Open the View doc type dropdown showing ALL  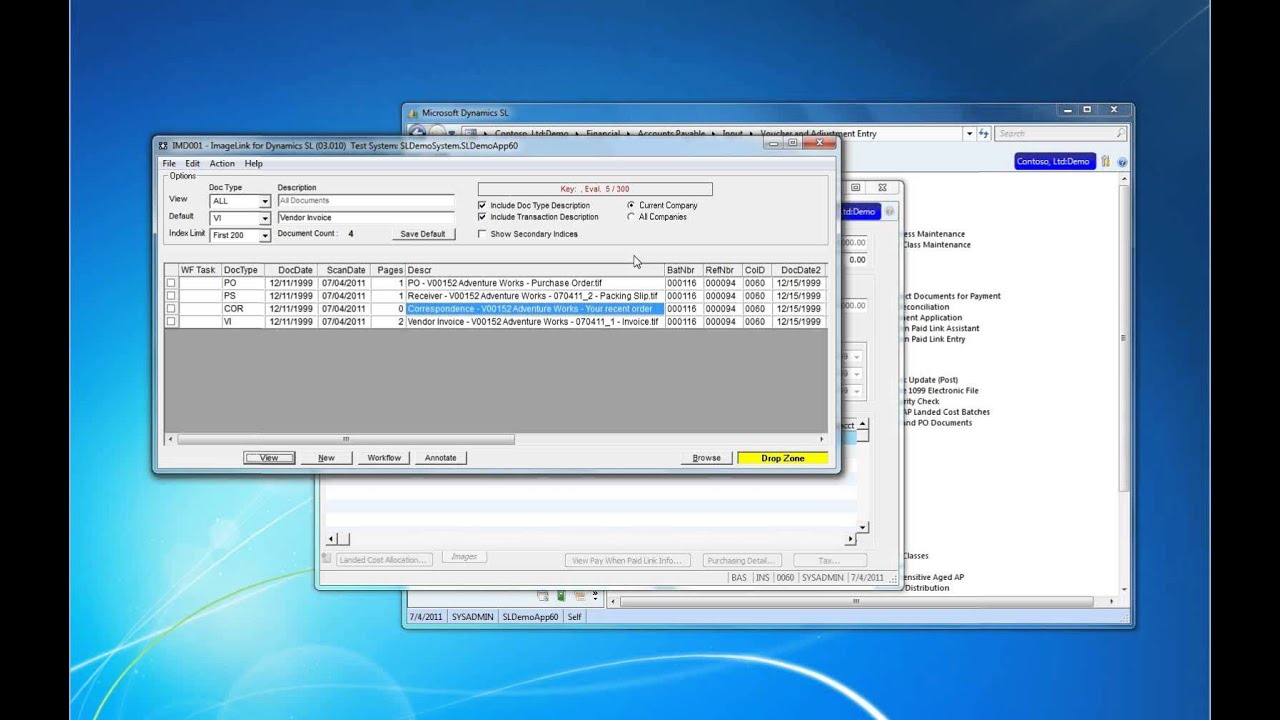[x=265, y=201]
